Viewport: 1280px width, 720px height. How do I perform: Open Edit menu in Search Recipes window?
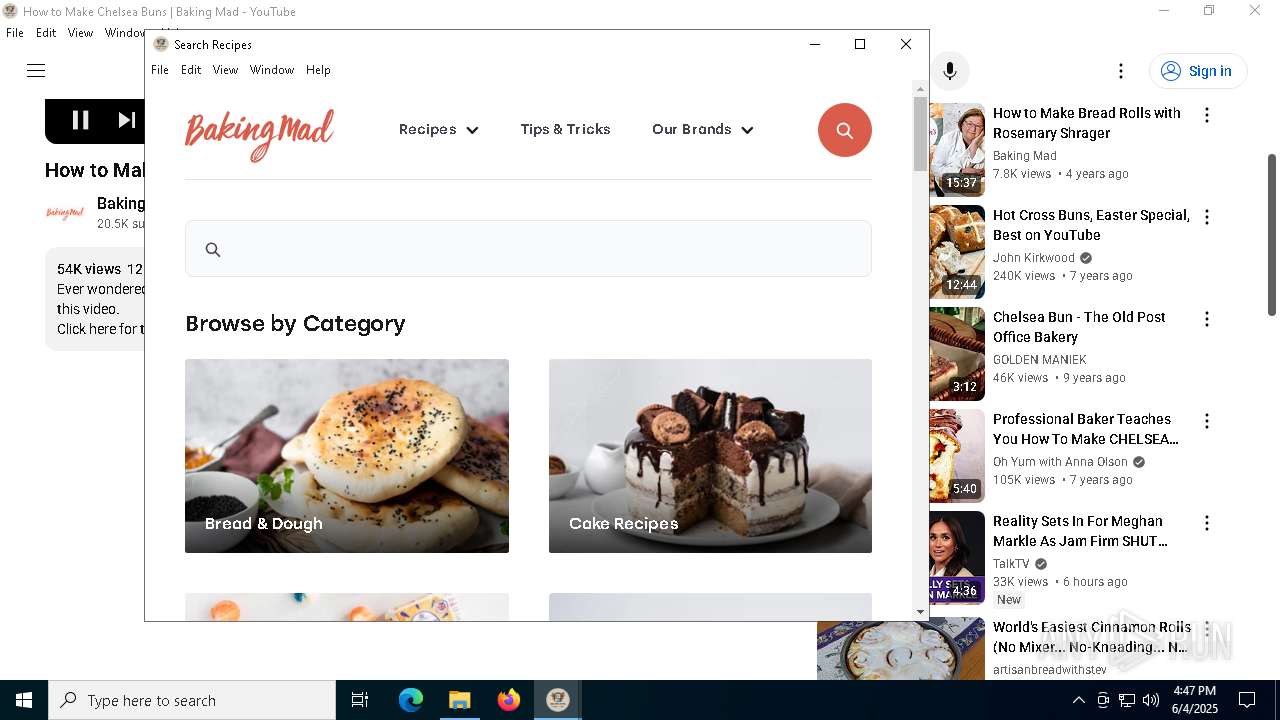191,70
